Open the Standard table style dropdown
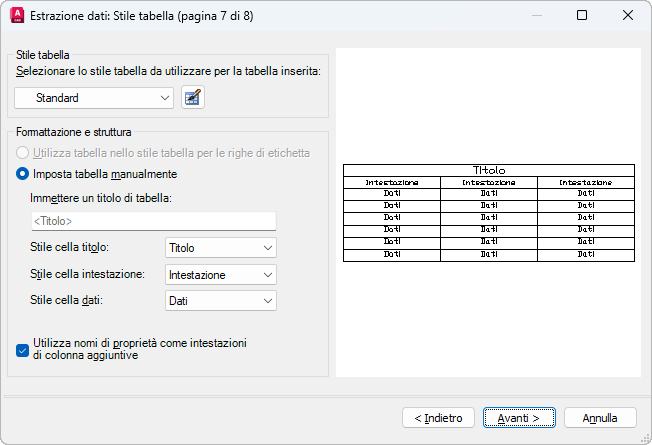Image resolution: width=652 pixels, height=445 pixels. 95,97
